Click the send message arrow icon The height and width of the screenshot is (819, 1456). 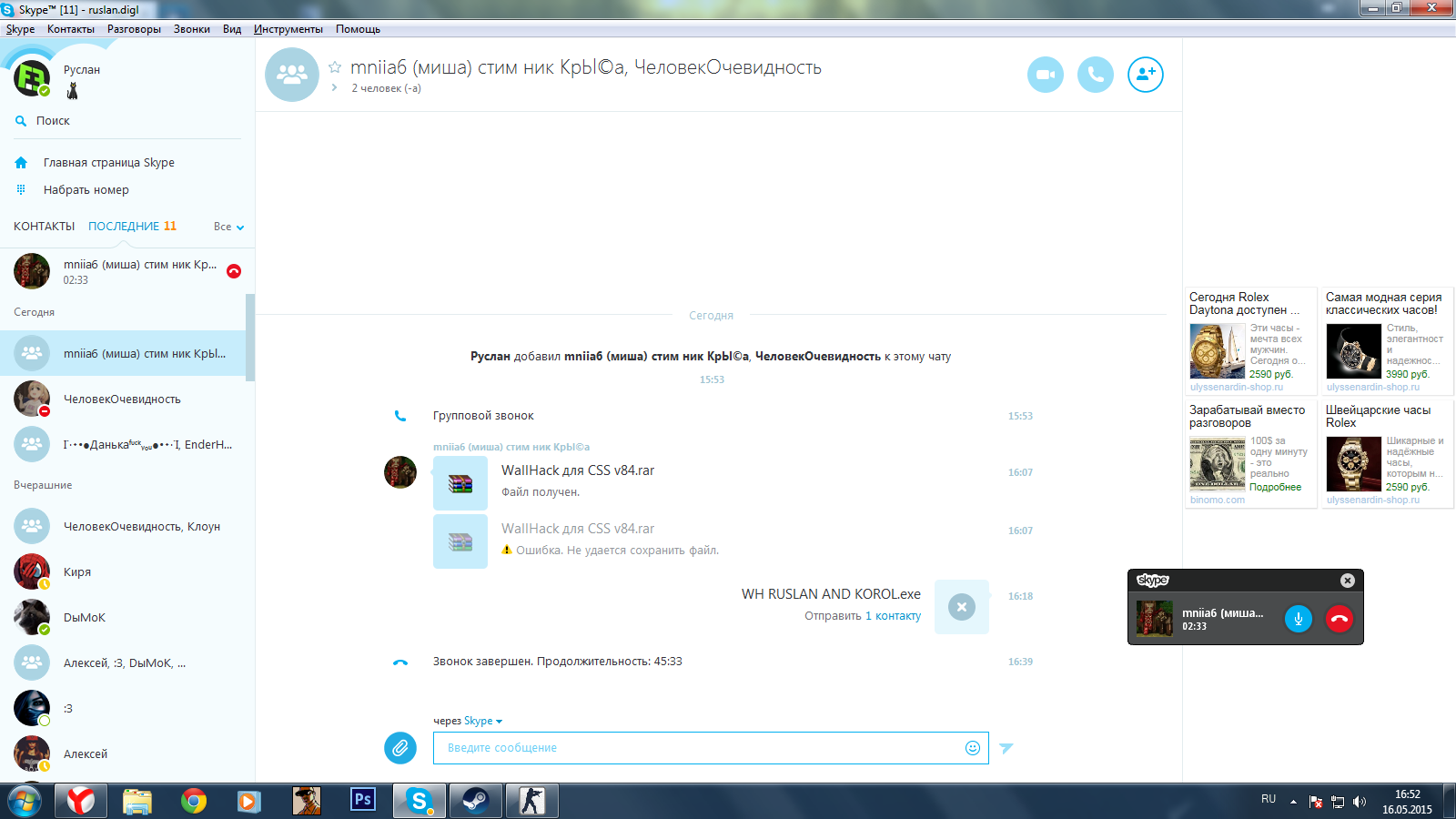coord(1006,748)
